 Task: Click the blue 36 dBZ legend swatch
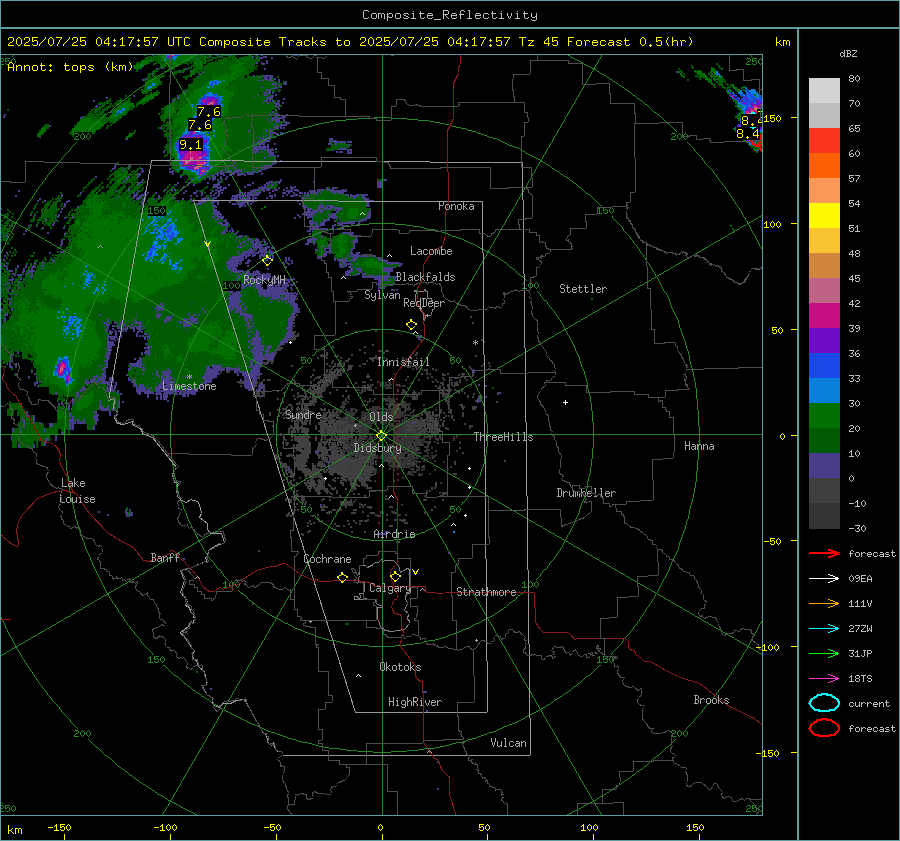(824, 365)
